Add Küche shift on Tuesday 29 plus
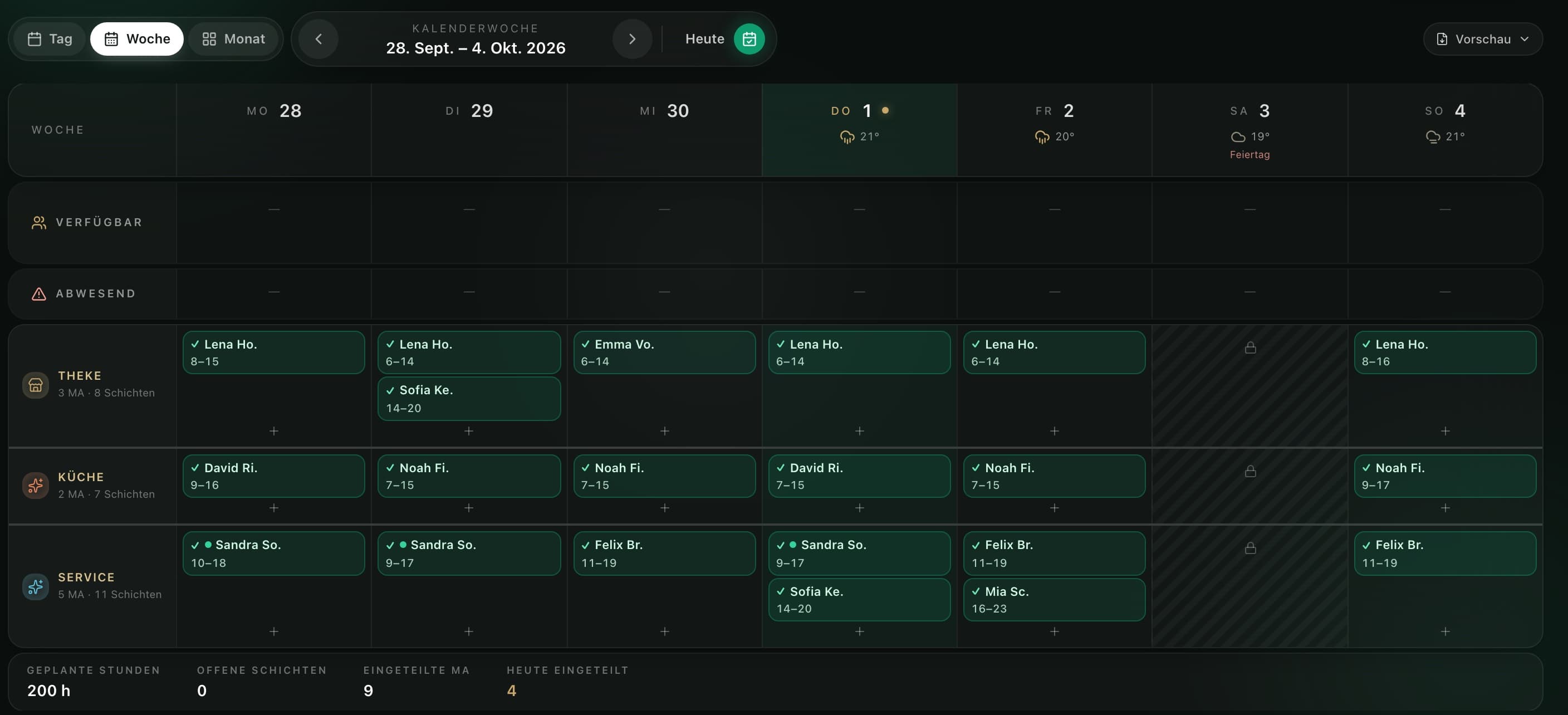The image size is (1568, 715). pyautogui.click(x=469, y=507)
